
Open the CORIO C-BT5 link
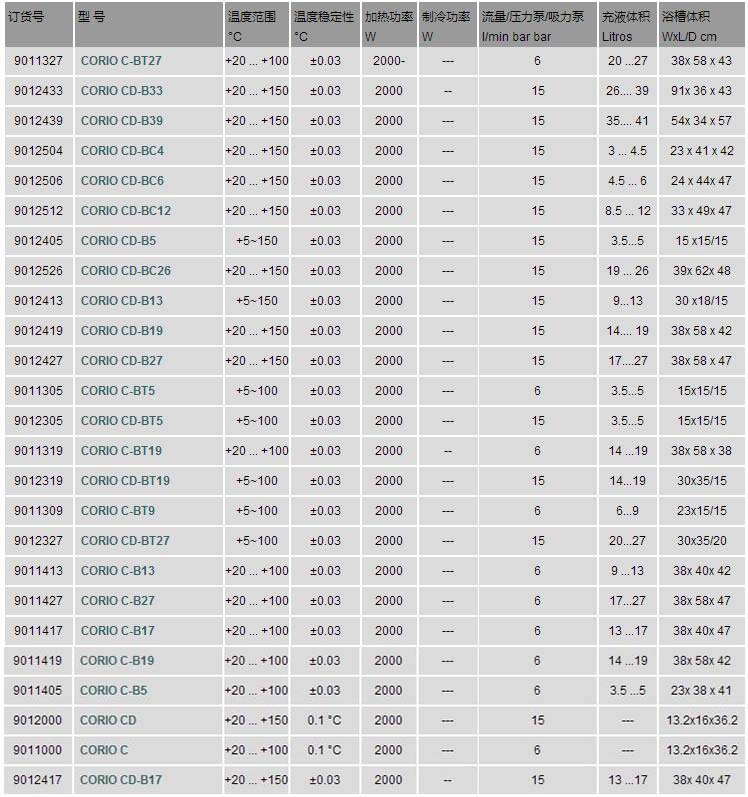pos(118,391)
